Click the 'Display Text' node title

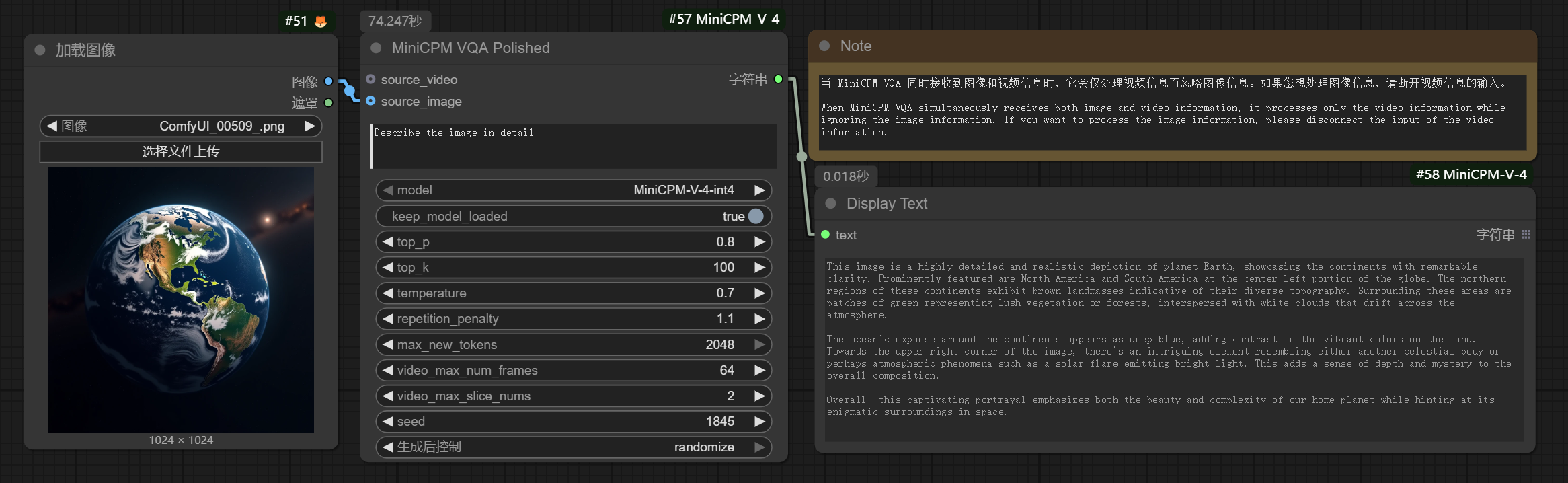(886, 203)
